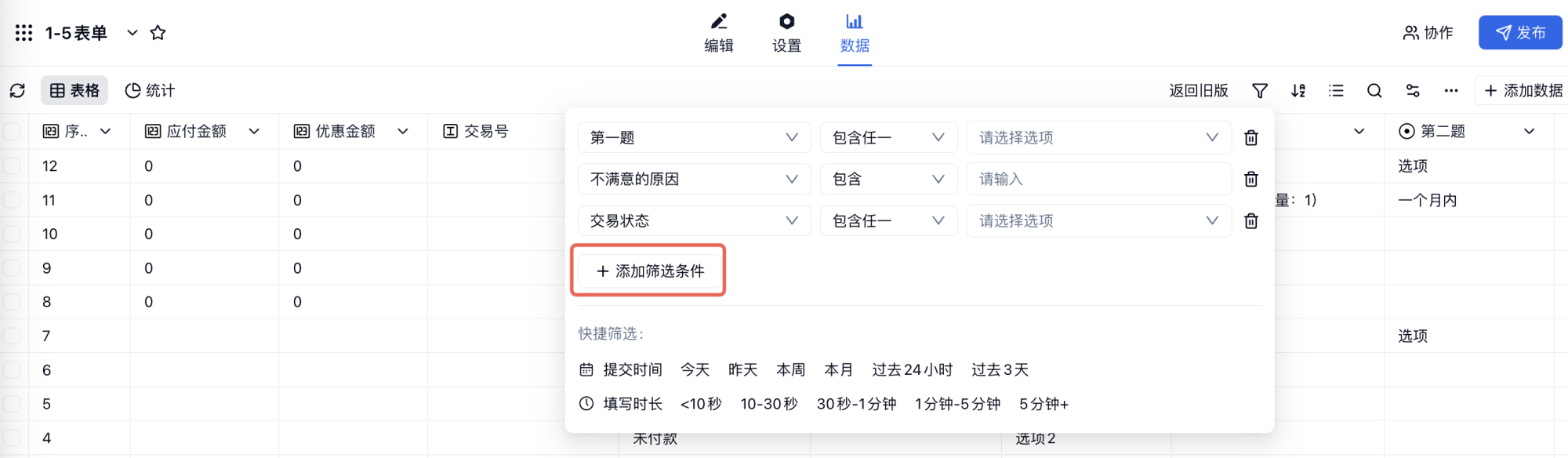Open the sort icon in toolbar
Screen dimensions: 1568x458
[1298, 91]
